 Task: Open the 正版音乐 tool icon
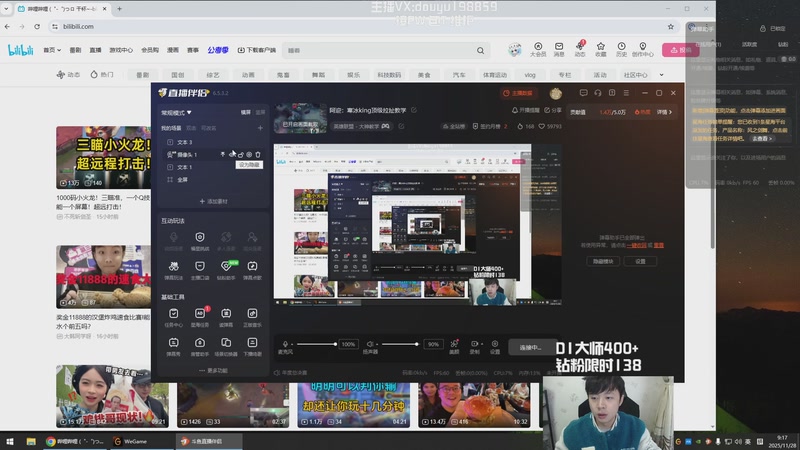pos(252,317)
